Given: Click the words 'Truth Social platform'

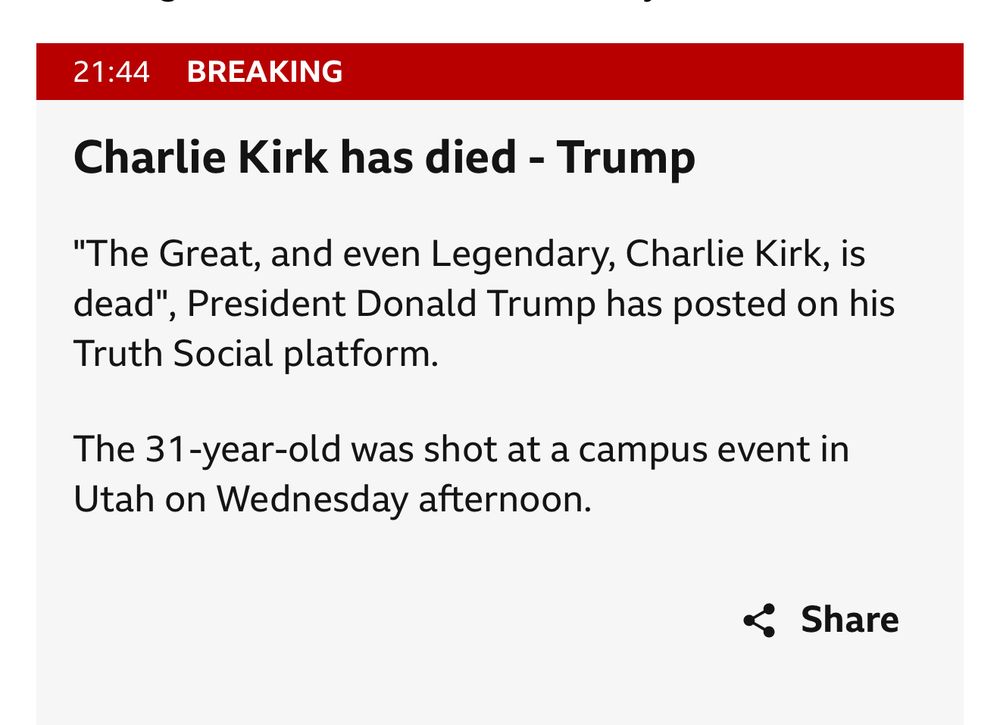Looking at the screenshot, I should coord(256,354).
